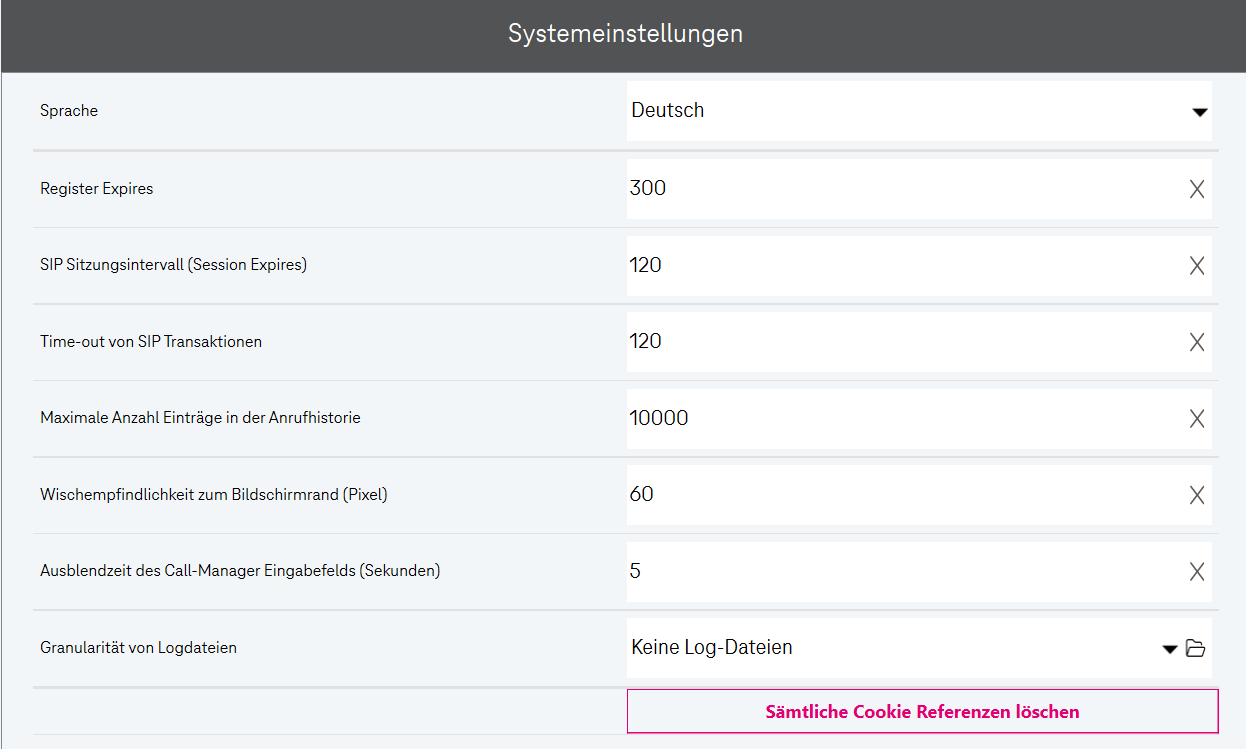This screenshot has height=749, width=1246.
Task: Click the Sprache setting label
Action: [x=69, y=111]
